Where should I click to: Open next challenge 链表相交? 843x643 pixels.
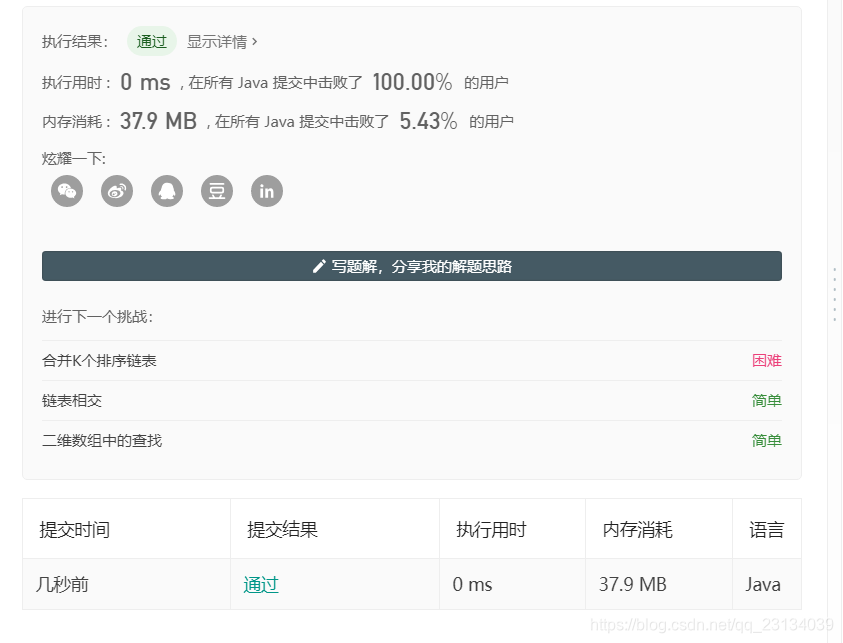point(72,401)
